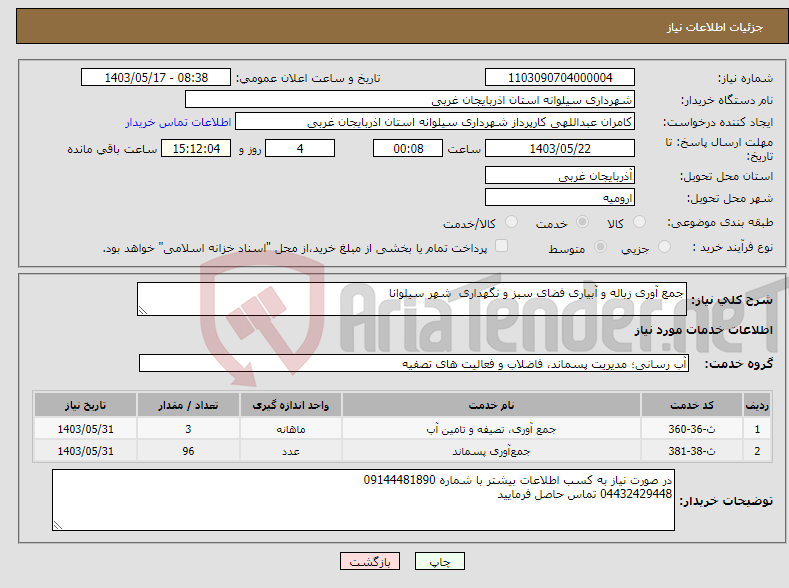Image resolution: width=789 pixels, height=588 pixels.
Task: Click the توضیحات خریدار notes textarea
Action: click(x=363, y=500)
